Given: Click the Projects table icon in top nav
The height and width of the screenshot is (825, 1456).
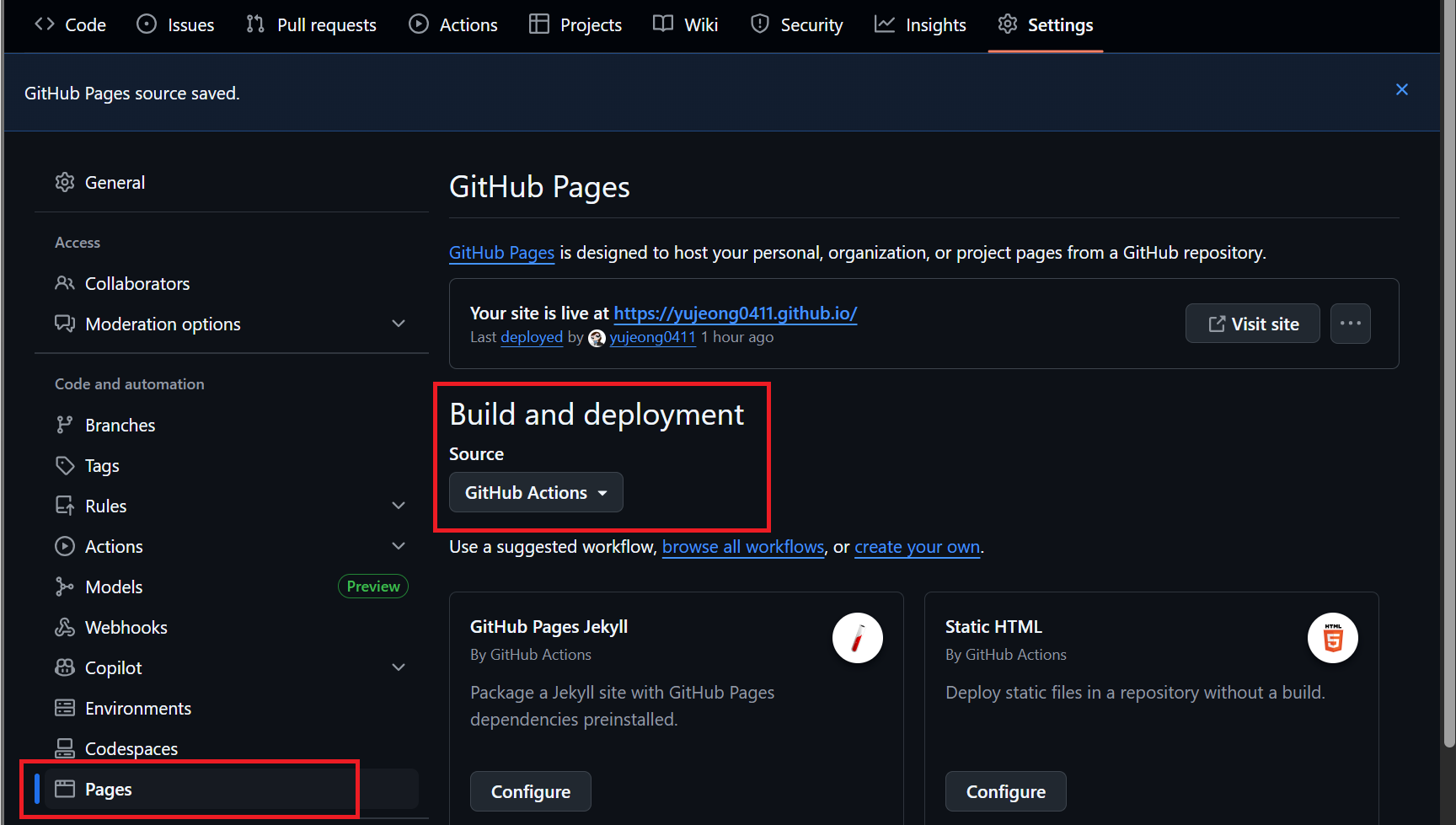Looking at the screenshot, I should [x=539, y=24].
